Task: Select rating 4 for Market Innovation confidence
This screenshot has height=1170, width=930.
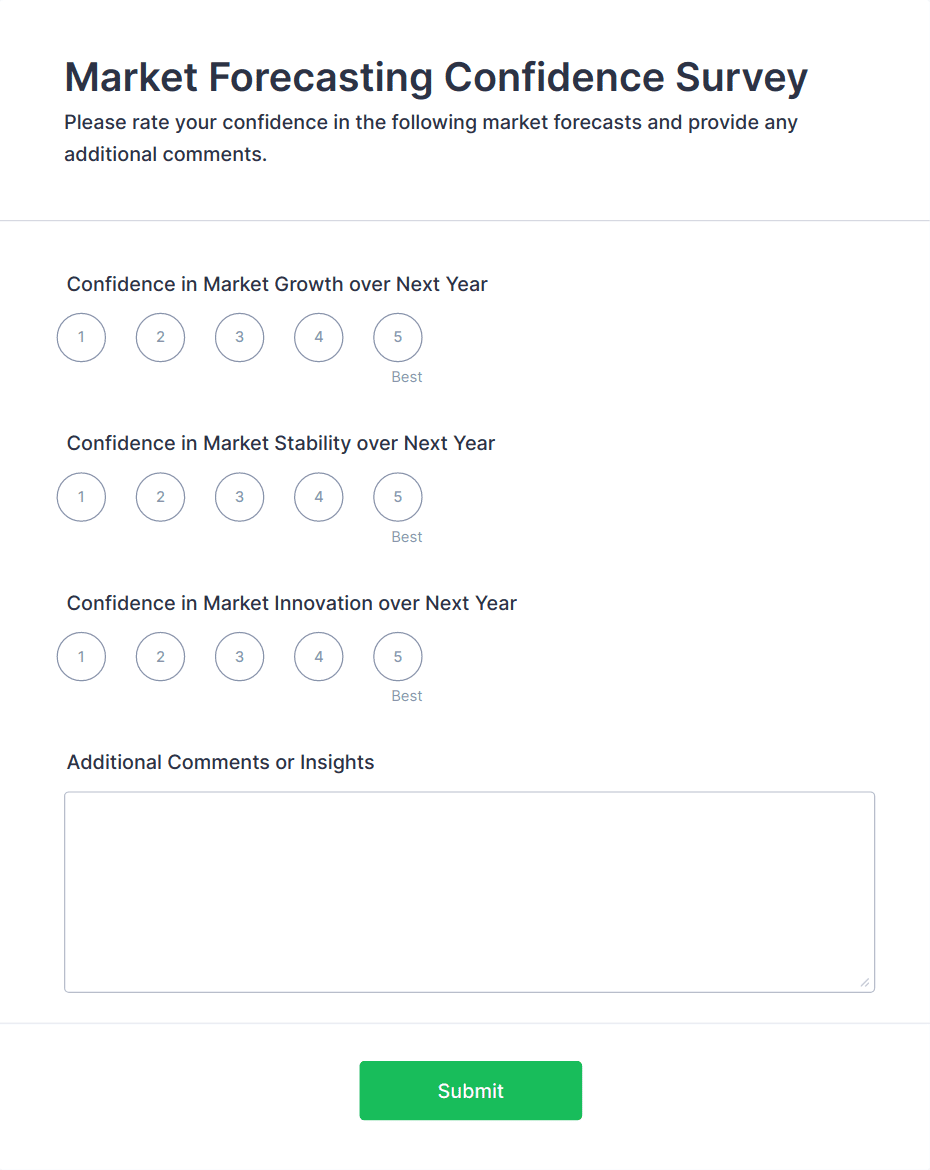Action: [x=318, y=656]
